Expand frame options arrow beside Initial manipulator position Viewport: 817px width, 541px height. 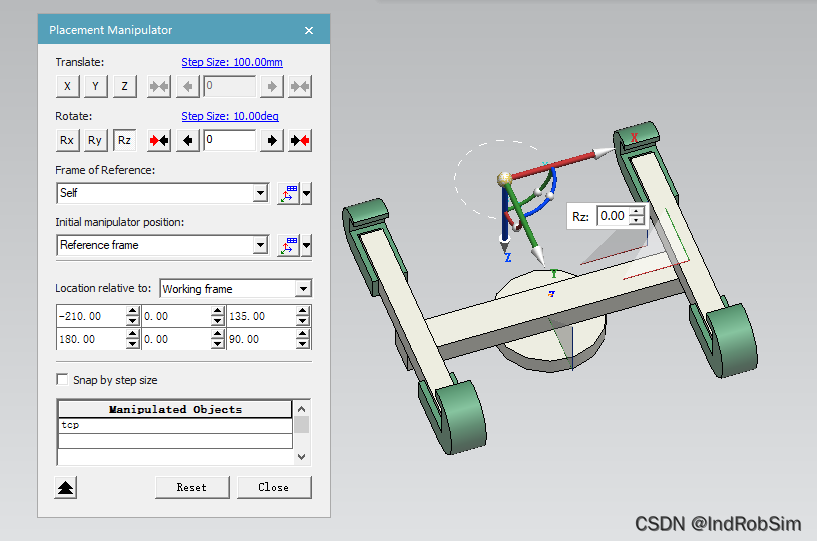pyautogui.click(x=306, y=245)
